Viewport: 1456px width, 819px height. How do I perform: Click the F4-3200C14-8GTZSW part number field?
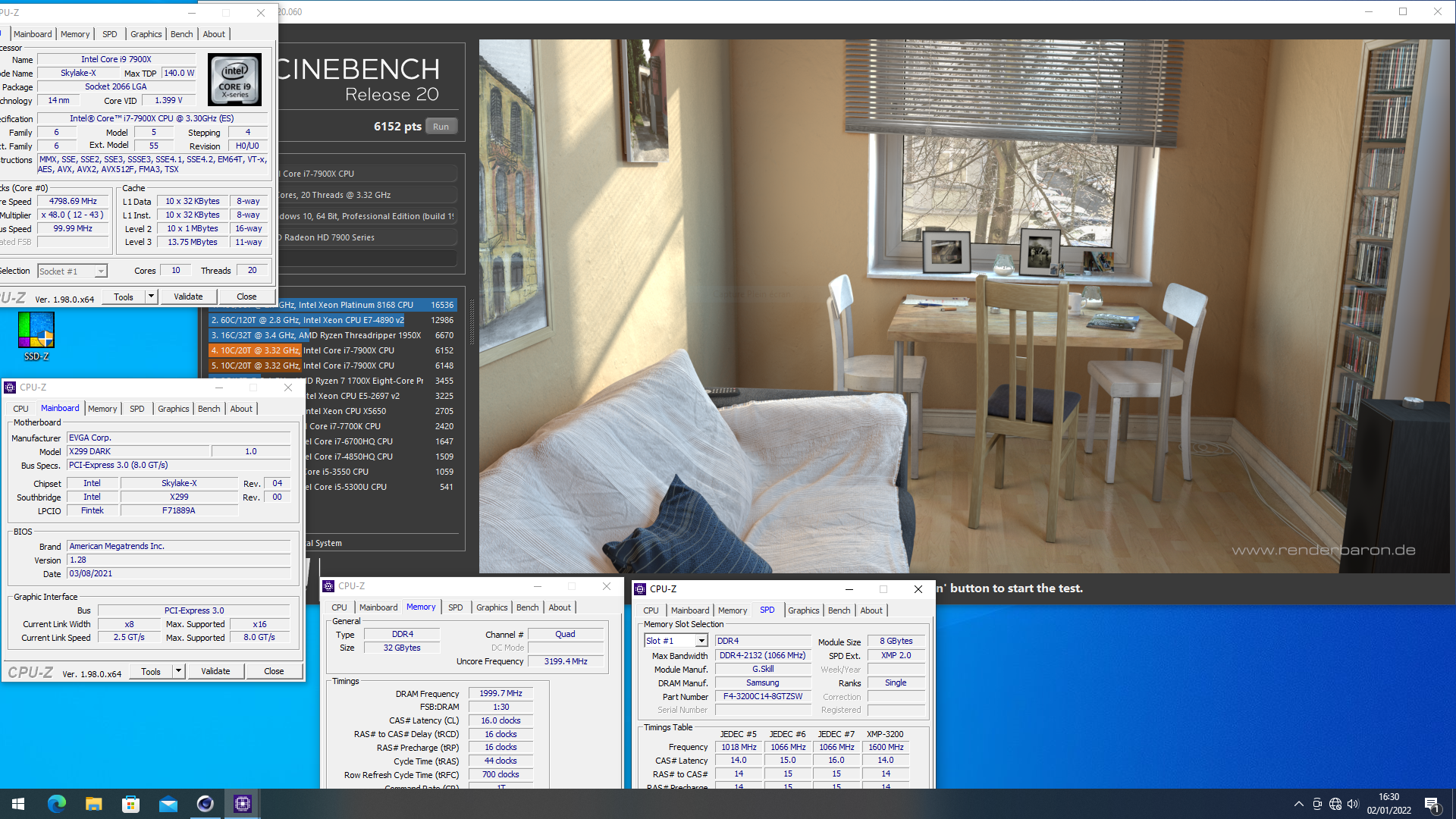coord(762,696)
